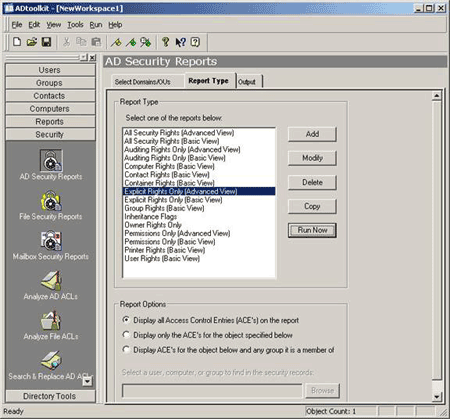Open Analyze File ACLs sidebar icon
450x419 pixels.
[51, 321]
